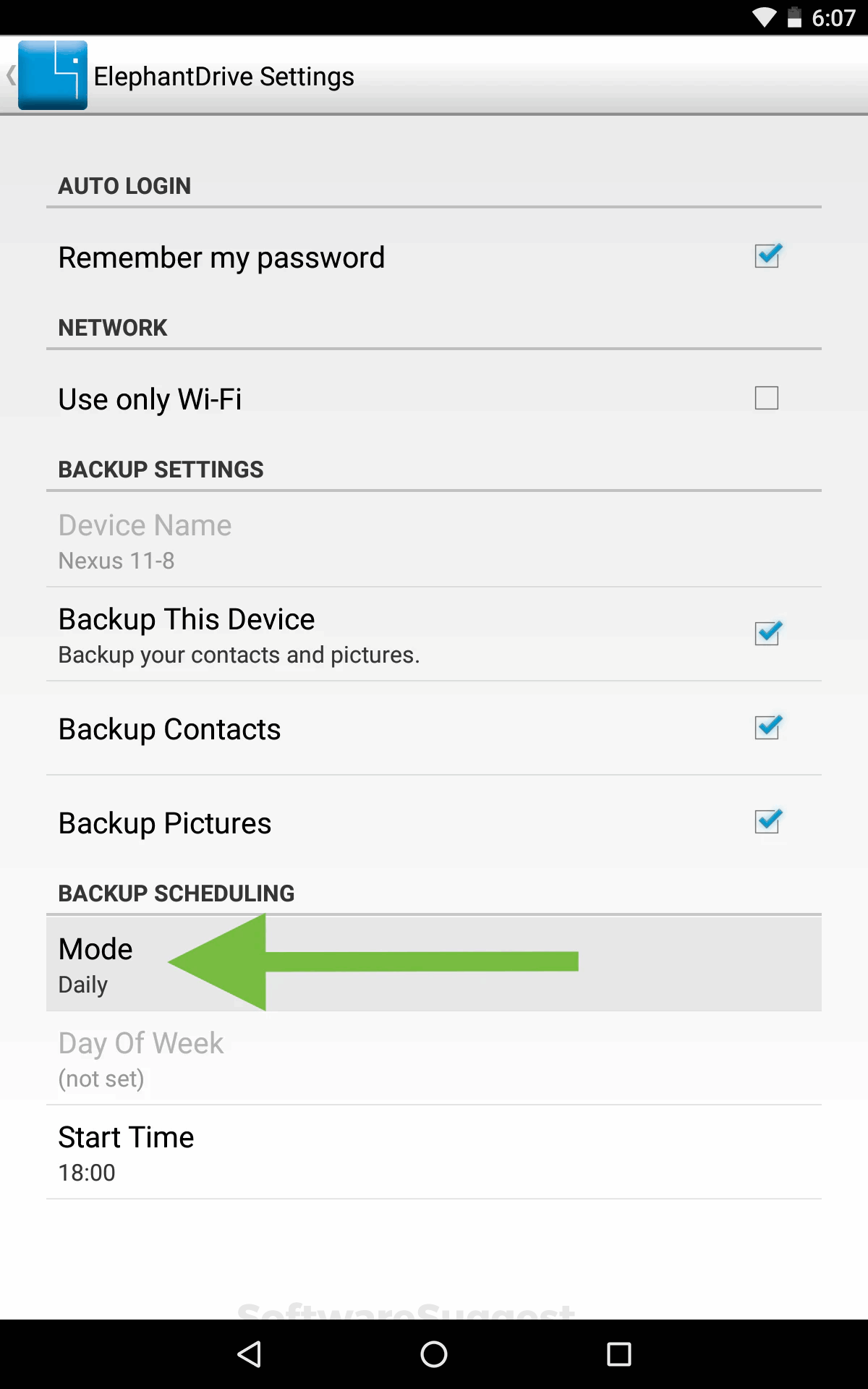Open the Mode Daily scheduling selector
868x1389 pixels.
434,964
